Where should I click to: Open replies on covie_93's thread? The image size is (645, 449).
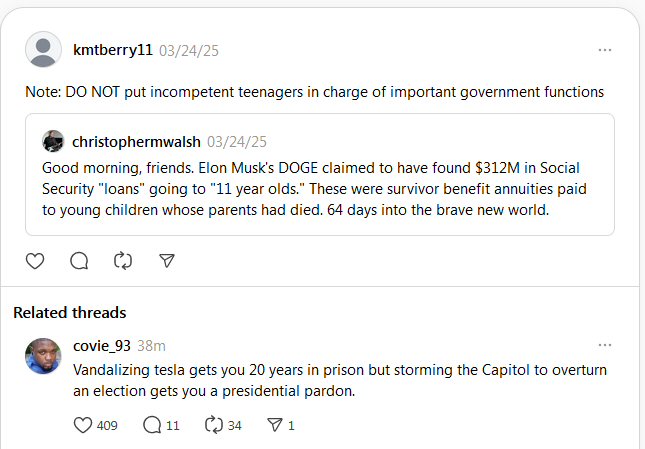coord(152,425)
